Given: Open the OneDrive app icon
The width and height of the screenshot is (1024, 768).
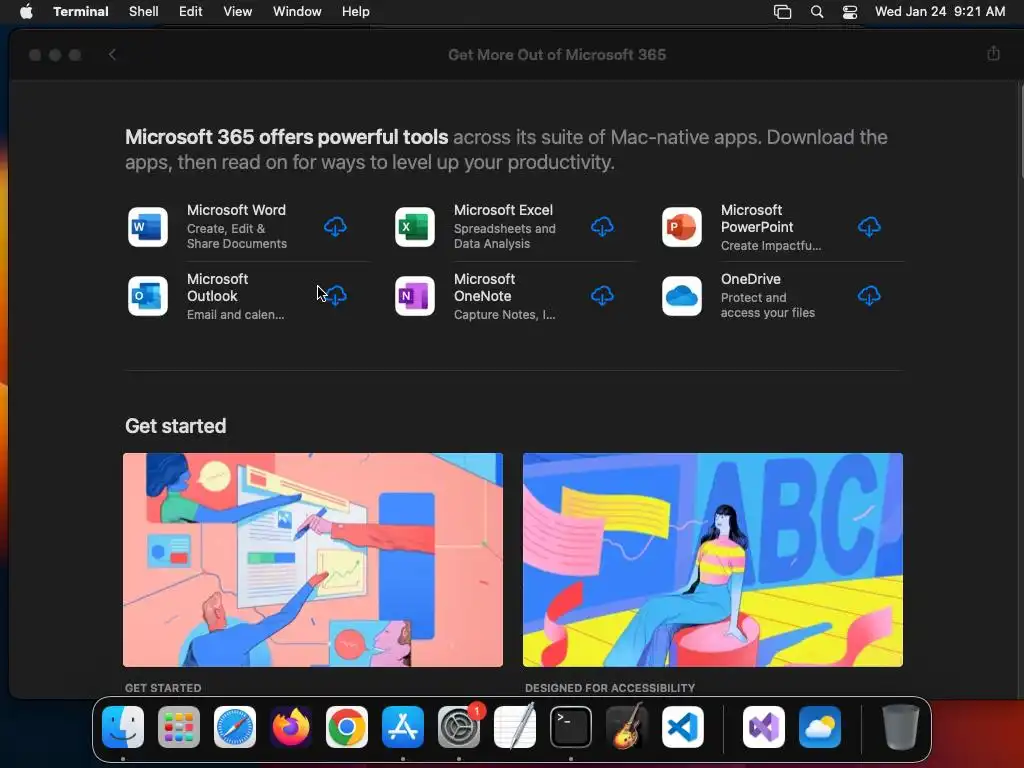Looking at the screenshot, I should 682,296.
